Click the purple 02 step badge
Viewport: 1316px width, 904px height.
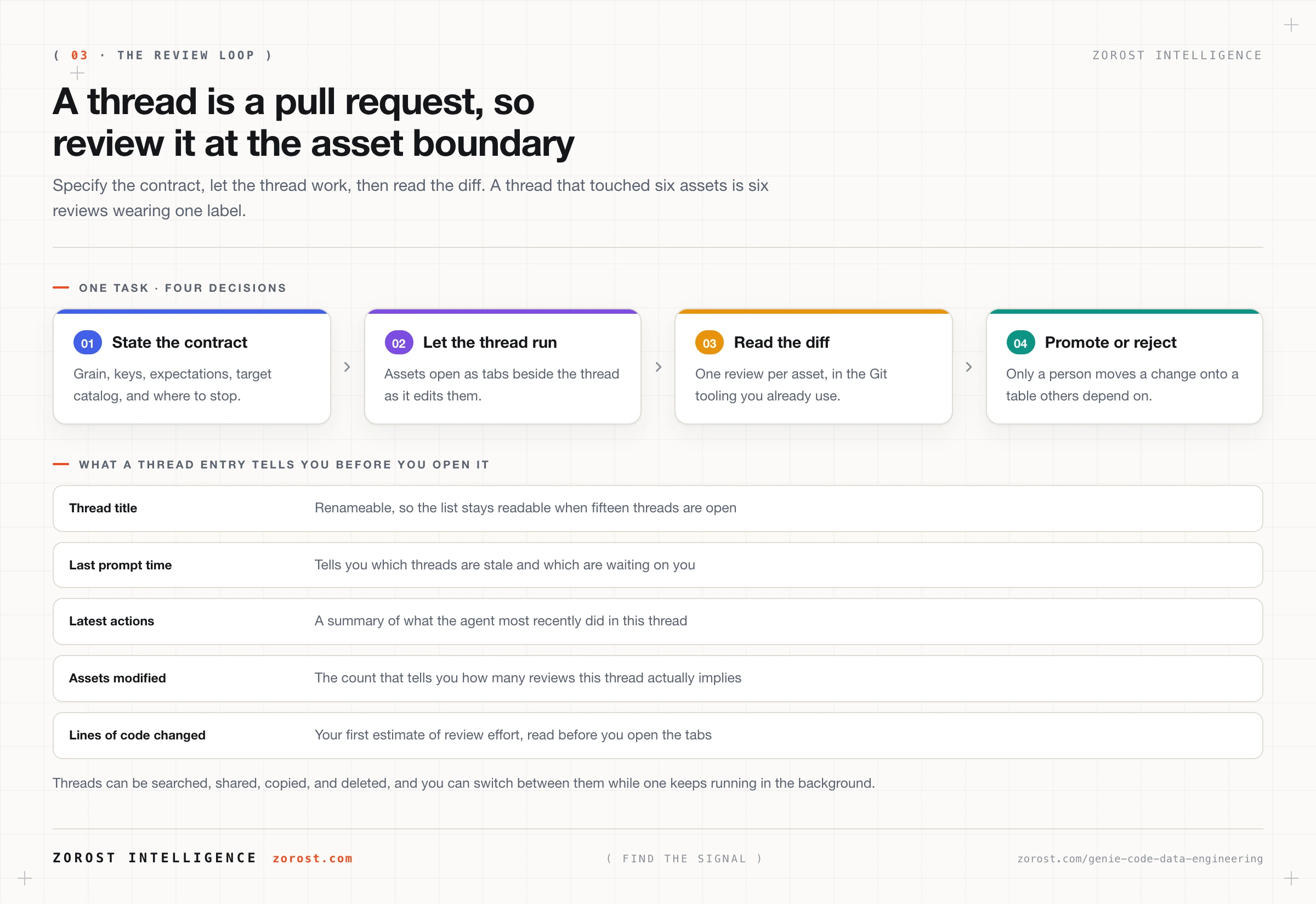[x=399, y=343]
